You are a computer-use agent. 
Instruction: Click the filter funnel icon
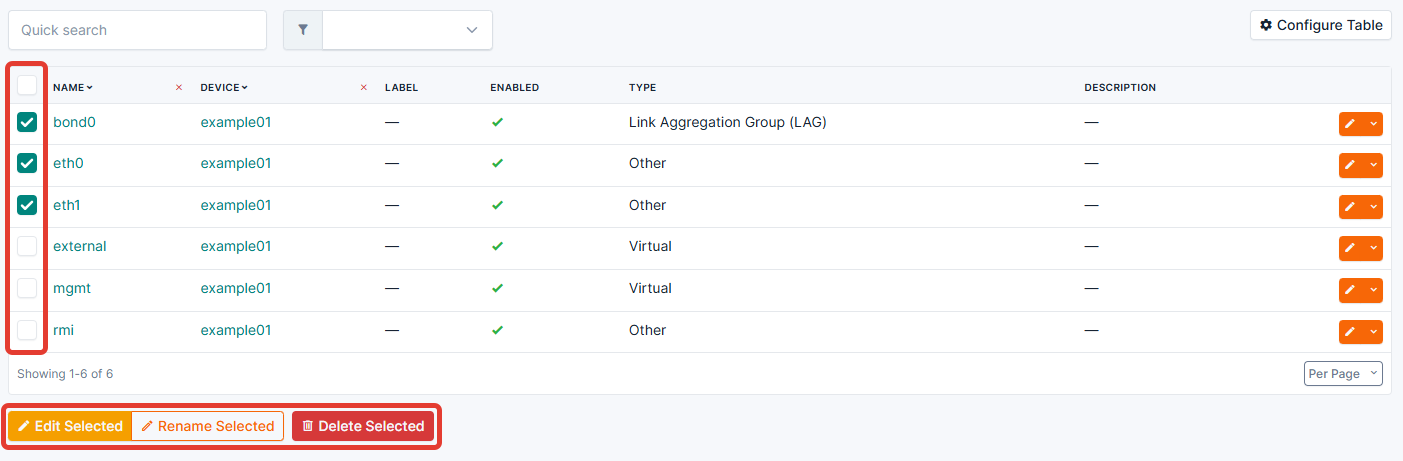click(303, 30)
